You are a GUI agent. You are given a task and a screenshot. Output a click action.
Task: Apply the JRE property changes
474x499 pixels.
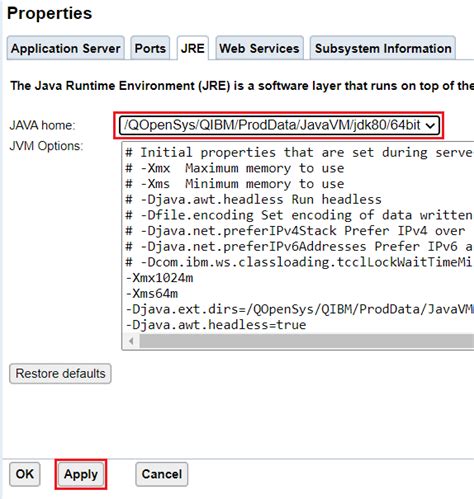pyautogui.click(x=81, y=474)
